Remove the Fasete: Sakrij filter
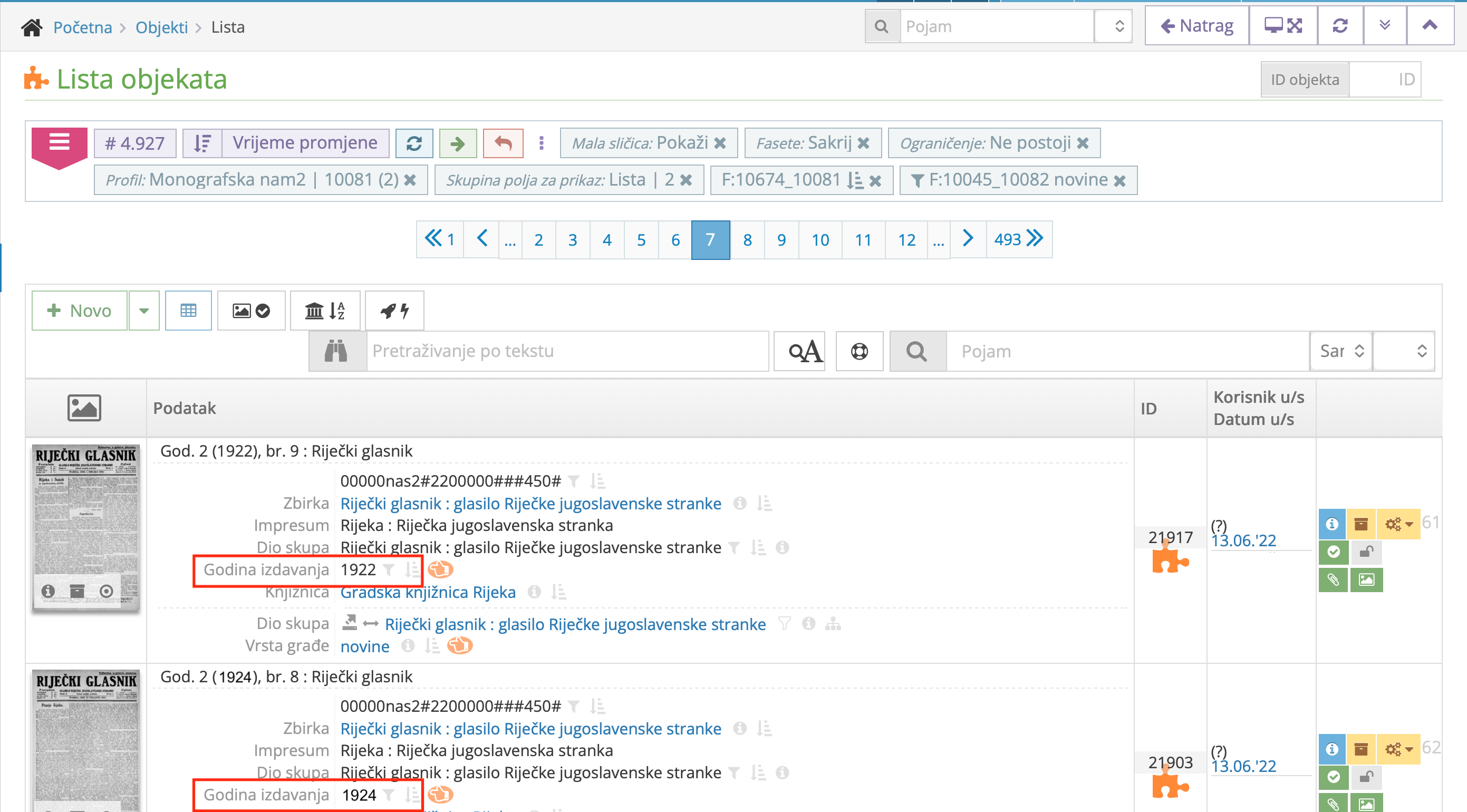This screenshot has width=1467, height=812. tap(863, 143)
